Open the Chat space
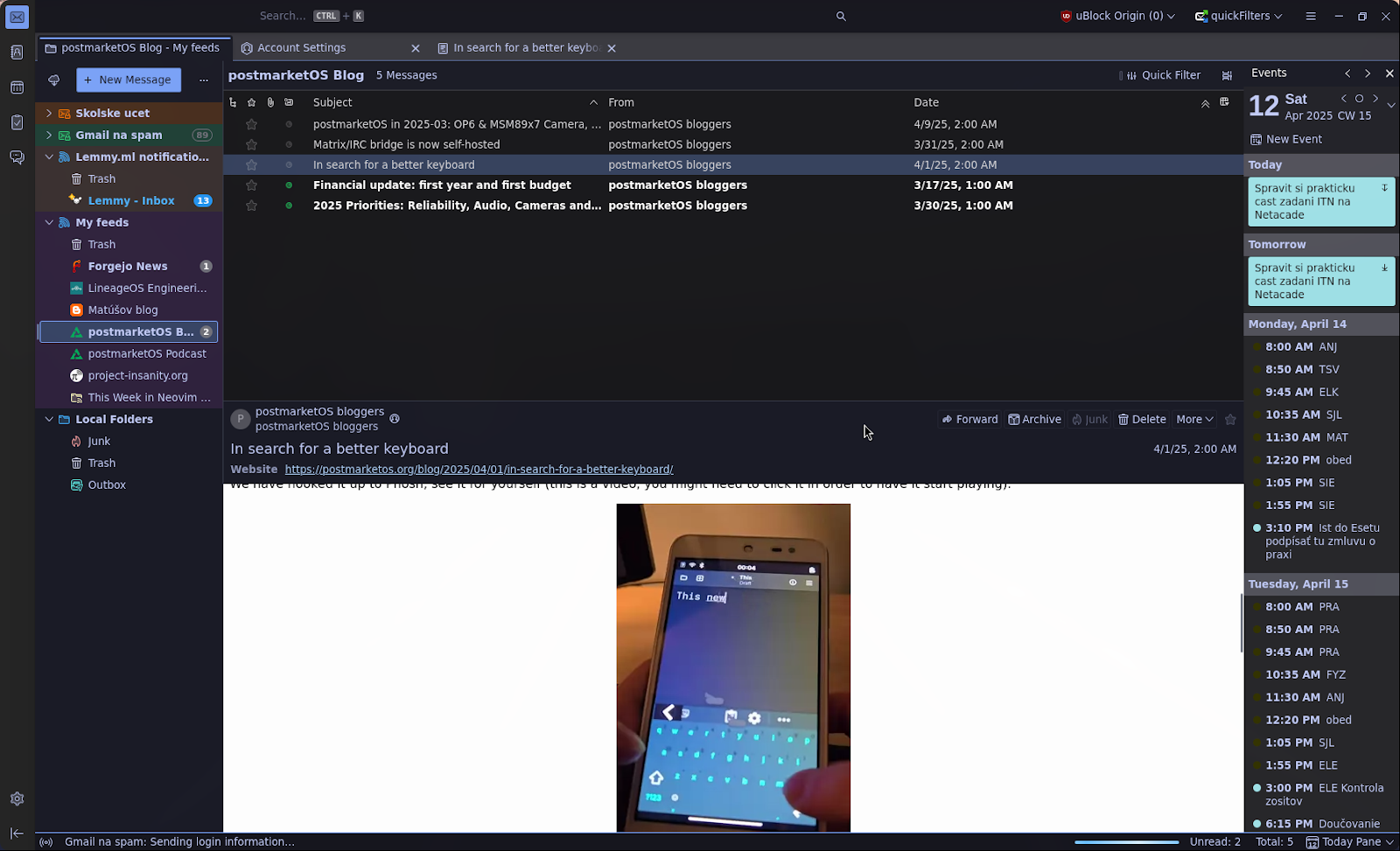Image resolution: width=1400 pixels, height=851 pixels. pos(17,157)
